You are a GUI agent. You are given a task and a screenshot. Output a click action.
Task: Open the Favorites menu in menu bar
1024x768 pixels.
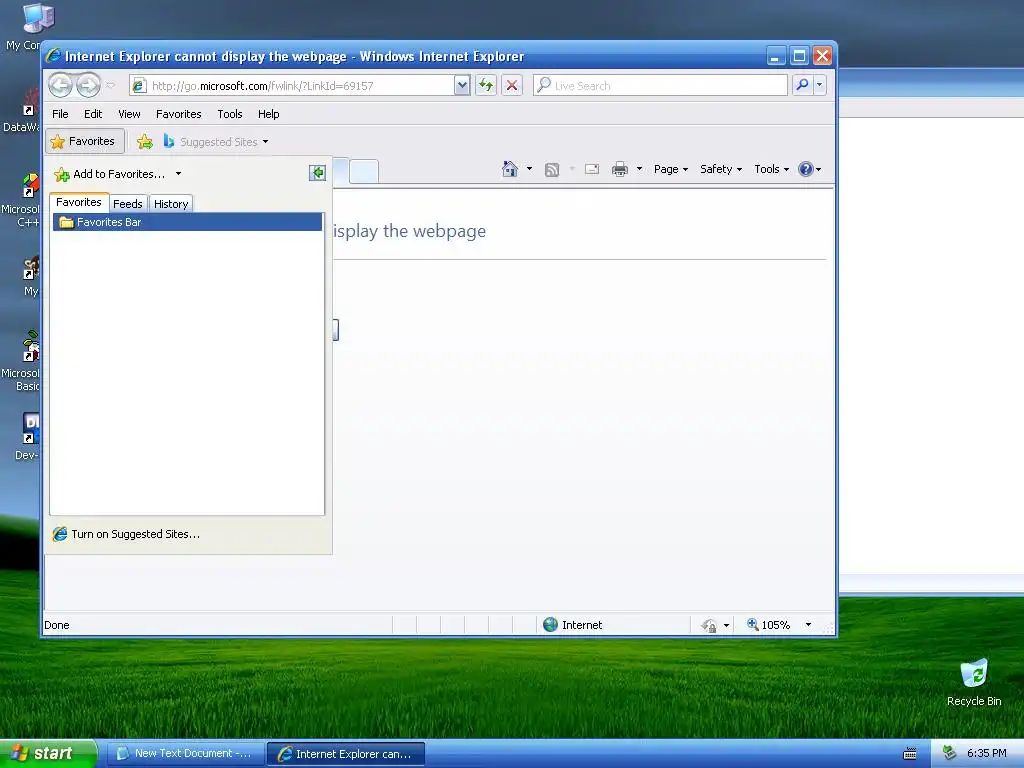178,114
